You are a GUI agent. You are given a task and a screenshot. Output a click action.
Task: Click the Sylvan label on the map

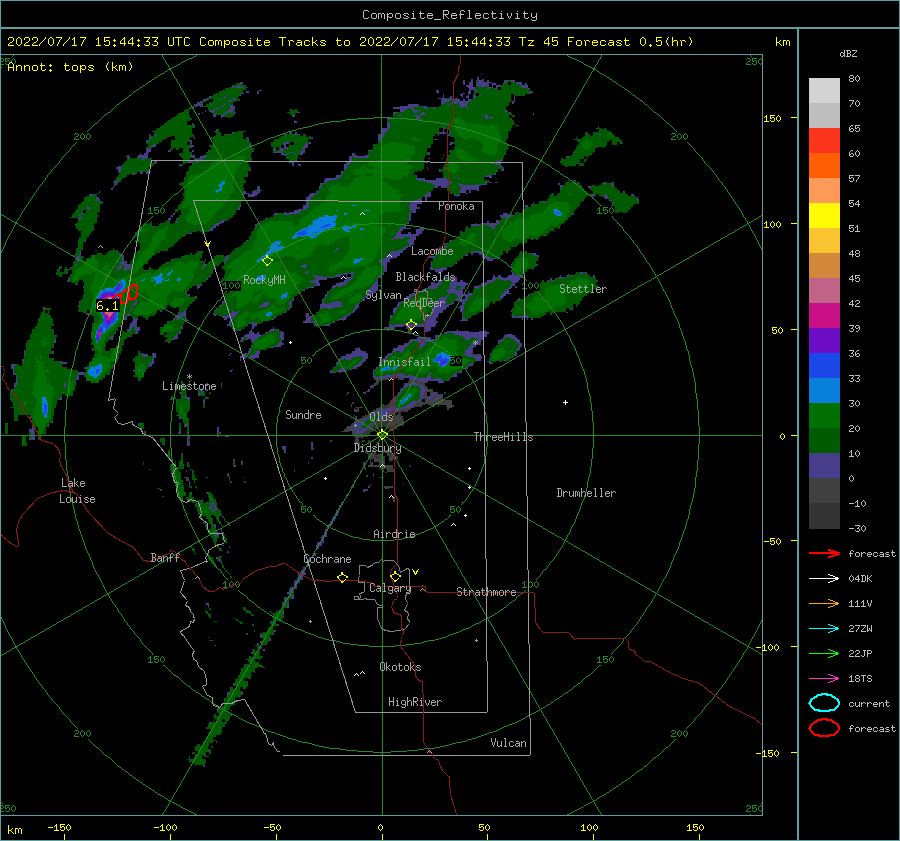383,295
